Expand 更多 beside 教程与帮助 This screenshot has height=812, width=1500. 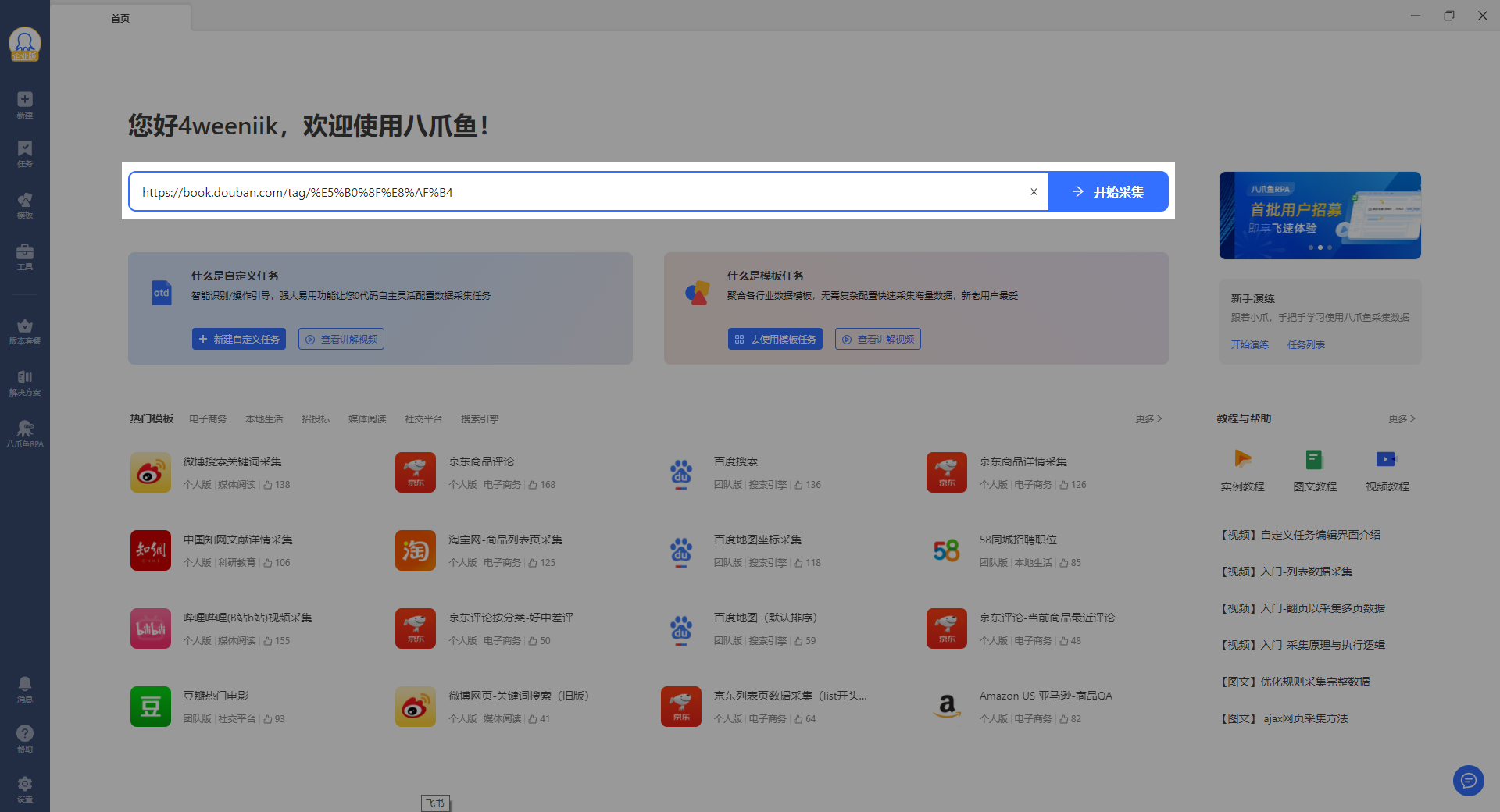1402,419
